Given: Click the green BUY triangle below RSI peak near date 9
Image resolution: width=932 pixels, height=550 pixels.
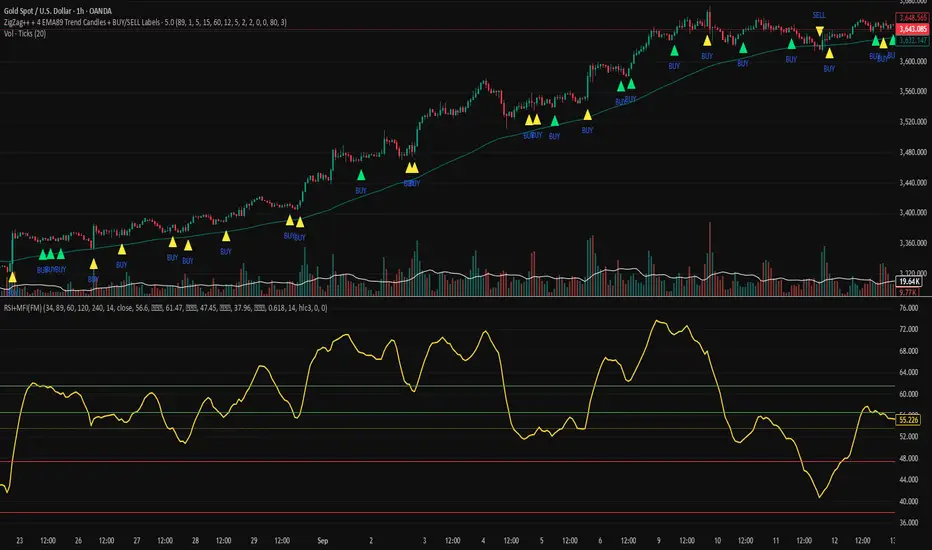Looking at the screenshot, I should click(674, 51).
